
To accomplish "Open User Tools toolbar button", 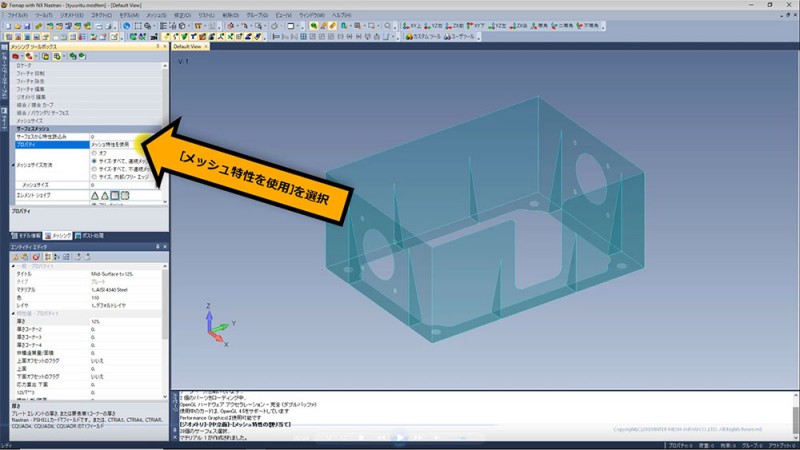I will click(459, 37).
